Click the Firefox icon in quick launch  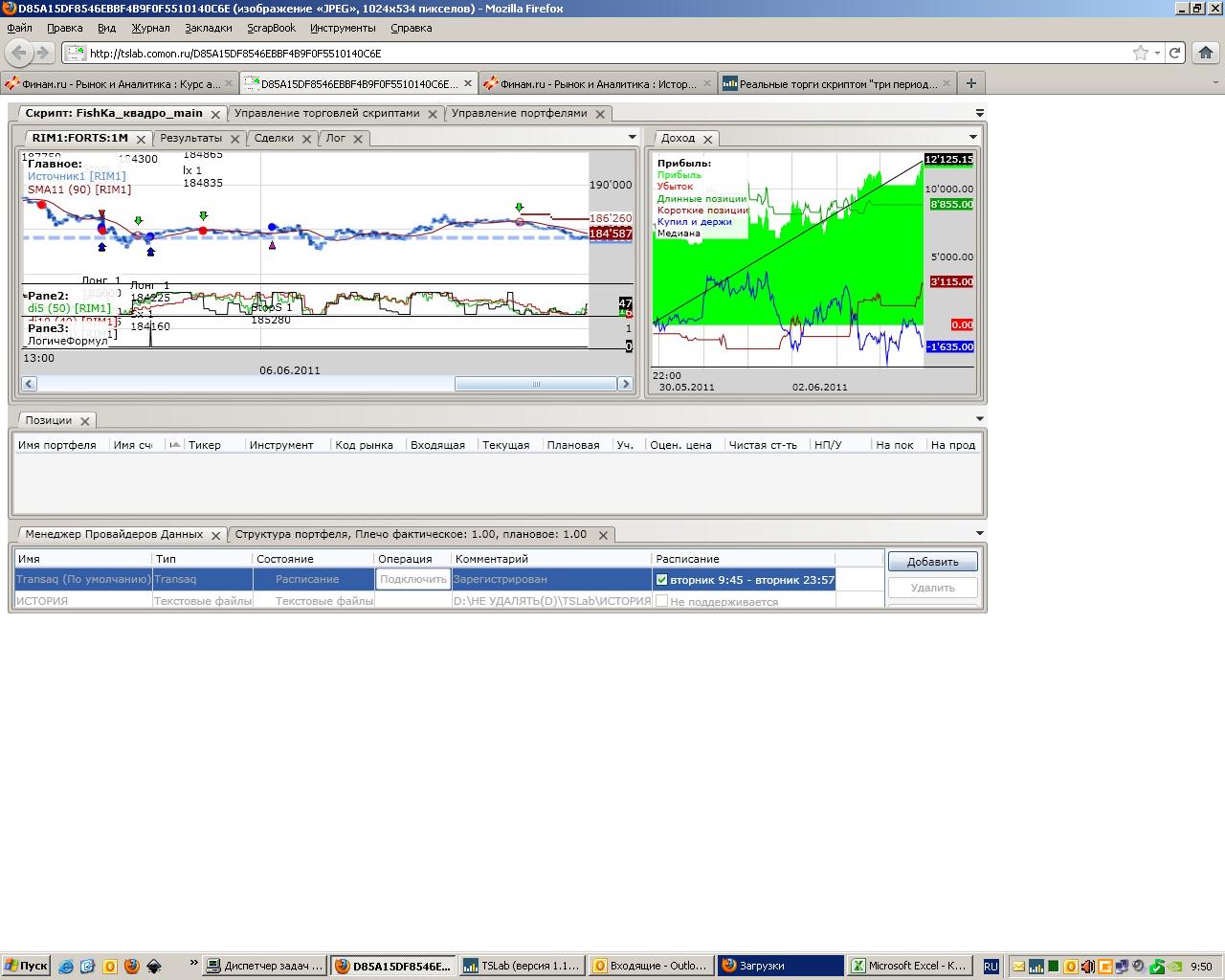131,966
